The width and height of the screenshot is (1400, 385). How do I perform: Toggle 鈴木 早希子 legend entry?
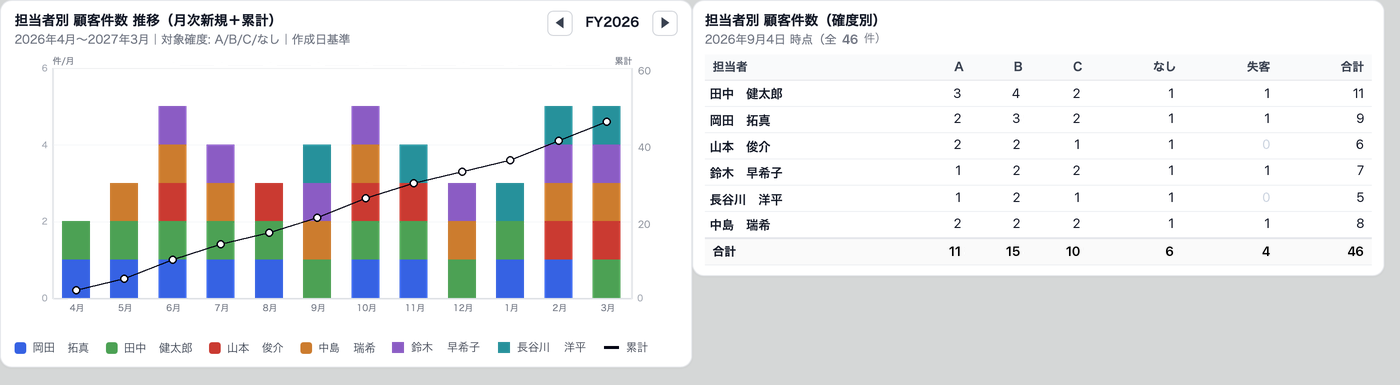click(436, 348)
